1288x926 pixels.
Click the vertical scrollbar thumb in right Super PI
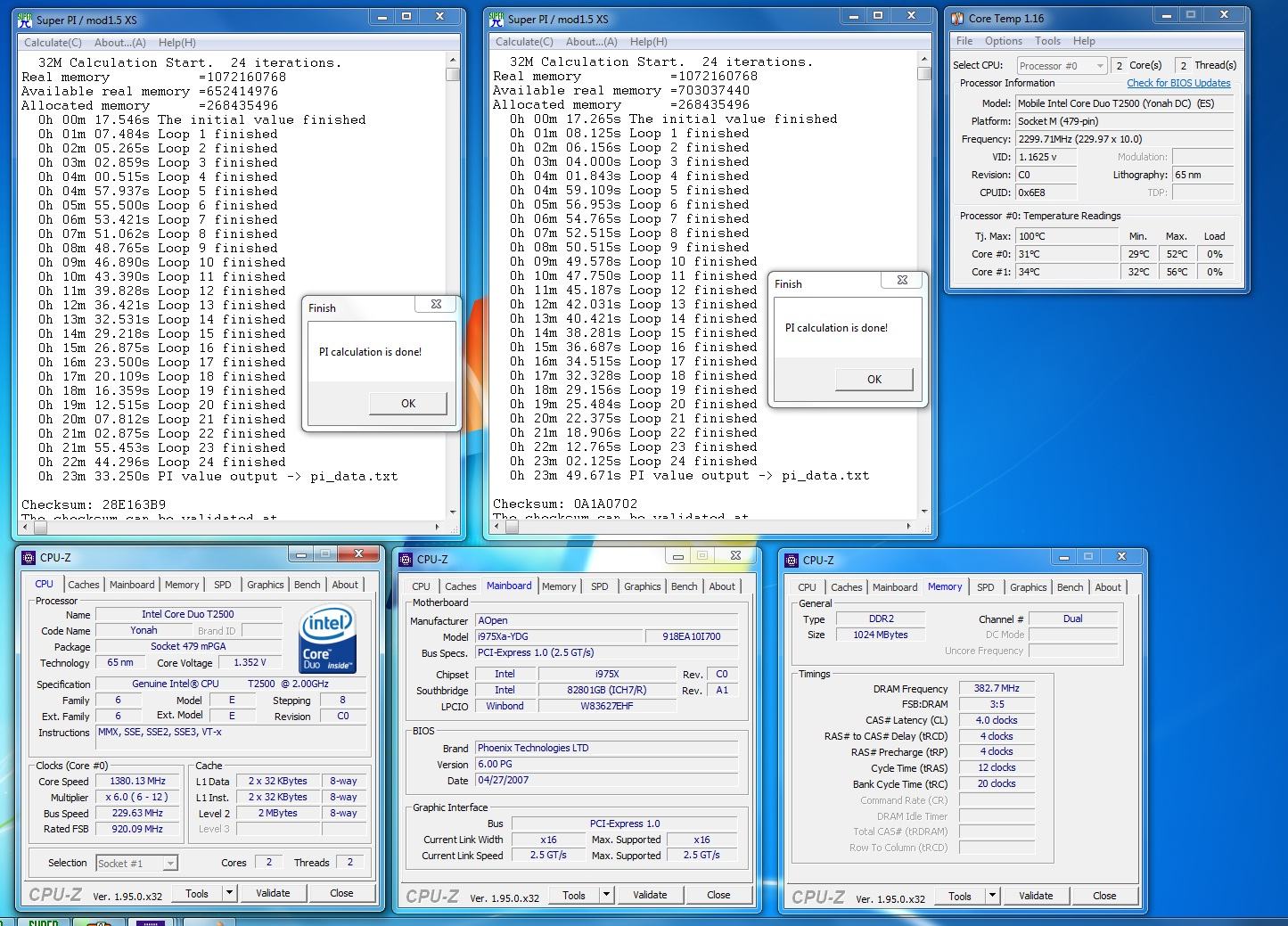coord(924,74)
